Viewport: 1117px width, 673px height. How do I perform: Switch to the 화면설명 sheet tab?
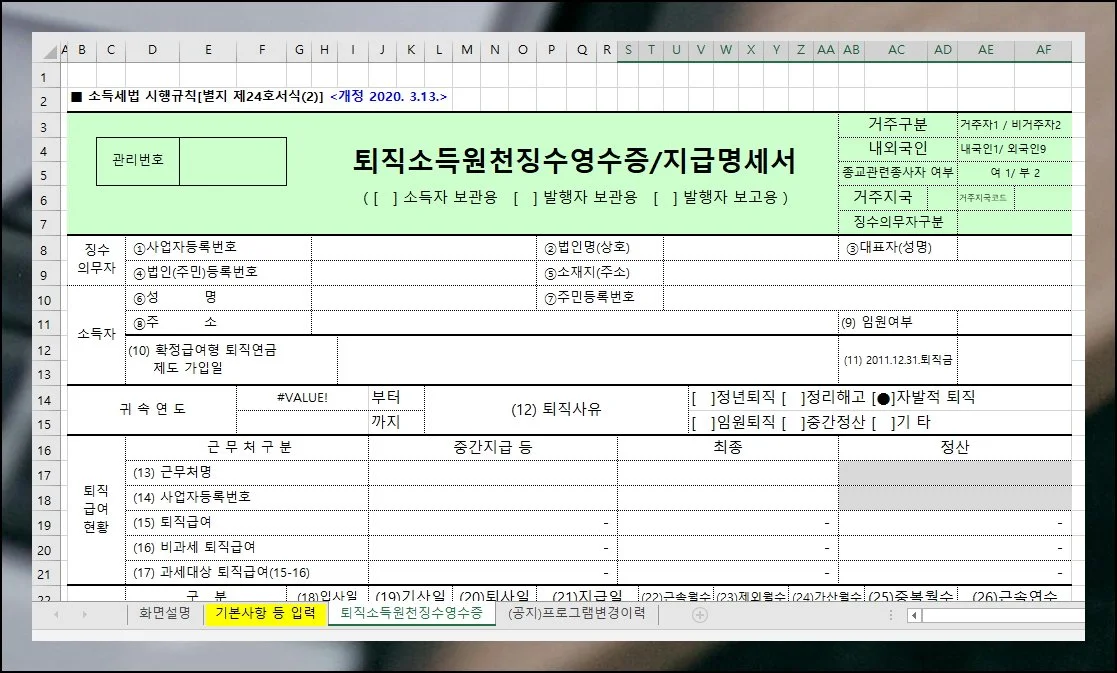(165, 614)
